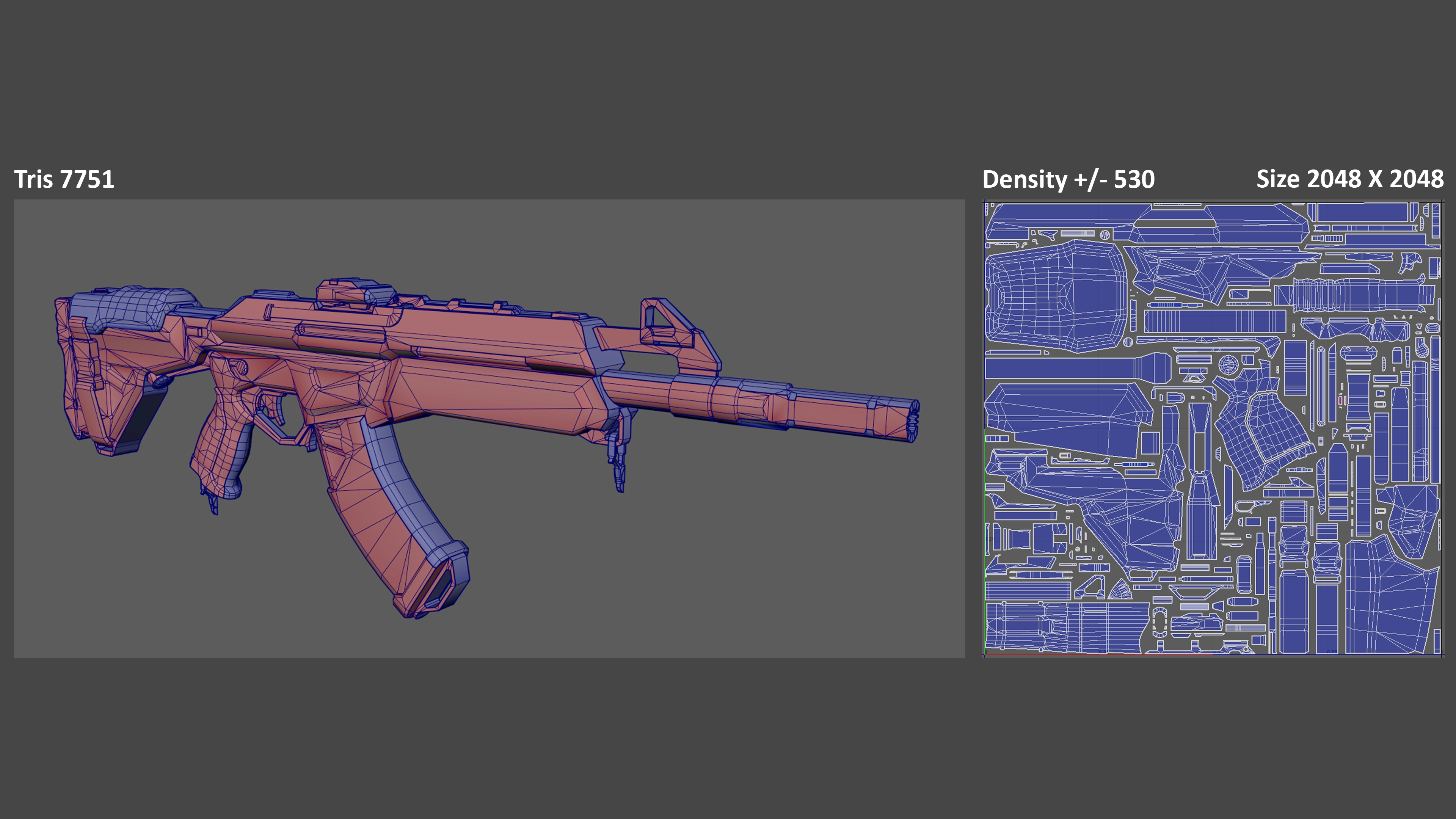Click the 'Tris 7751' label

pyautogui.click(x=64, y=179)
